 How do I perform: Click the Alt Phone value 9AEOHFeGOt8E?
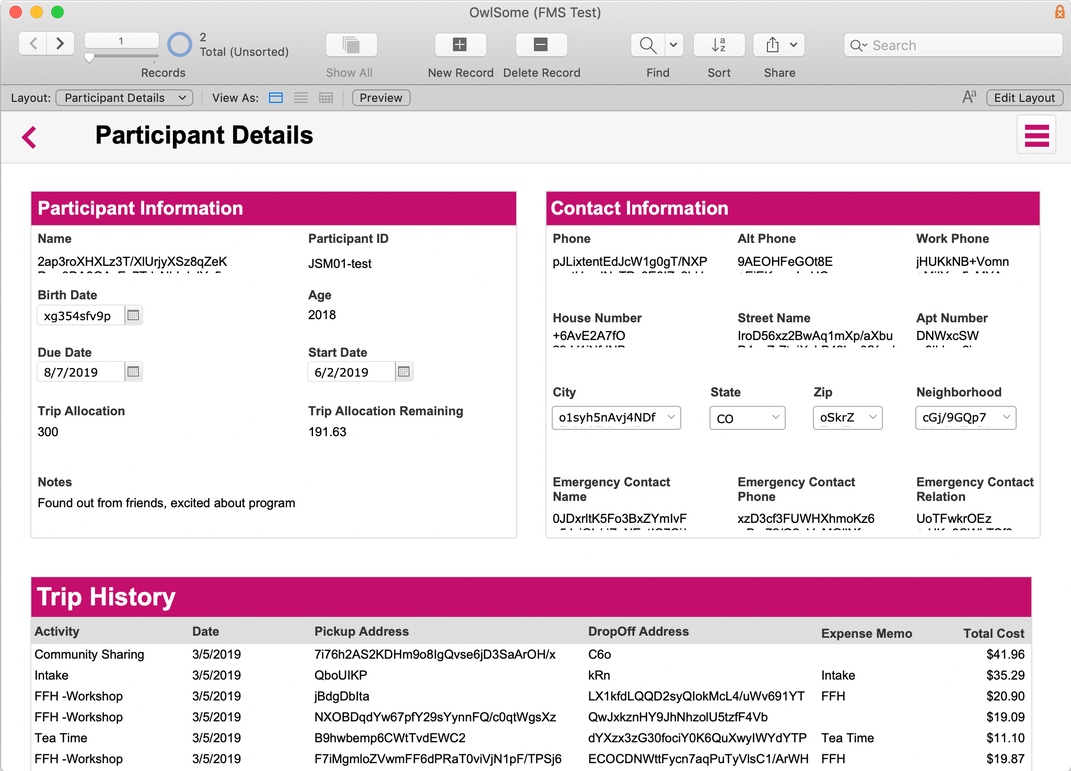click(x=785, y=262)
